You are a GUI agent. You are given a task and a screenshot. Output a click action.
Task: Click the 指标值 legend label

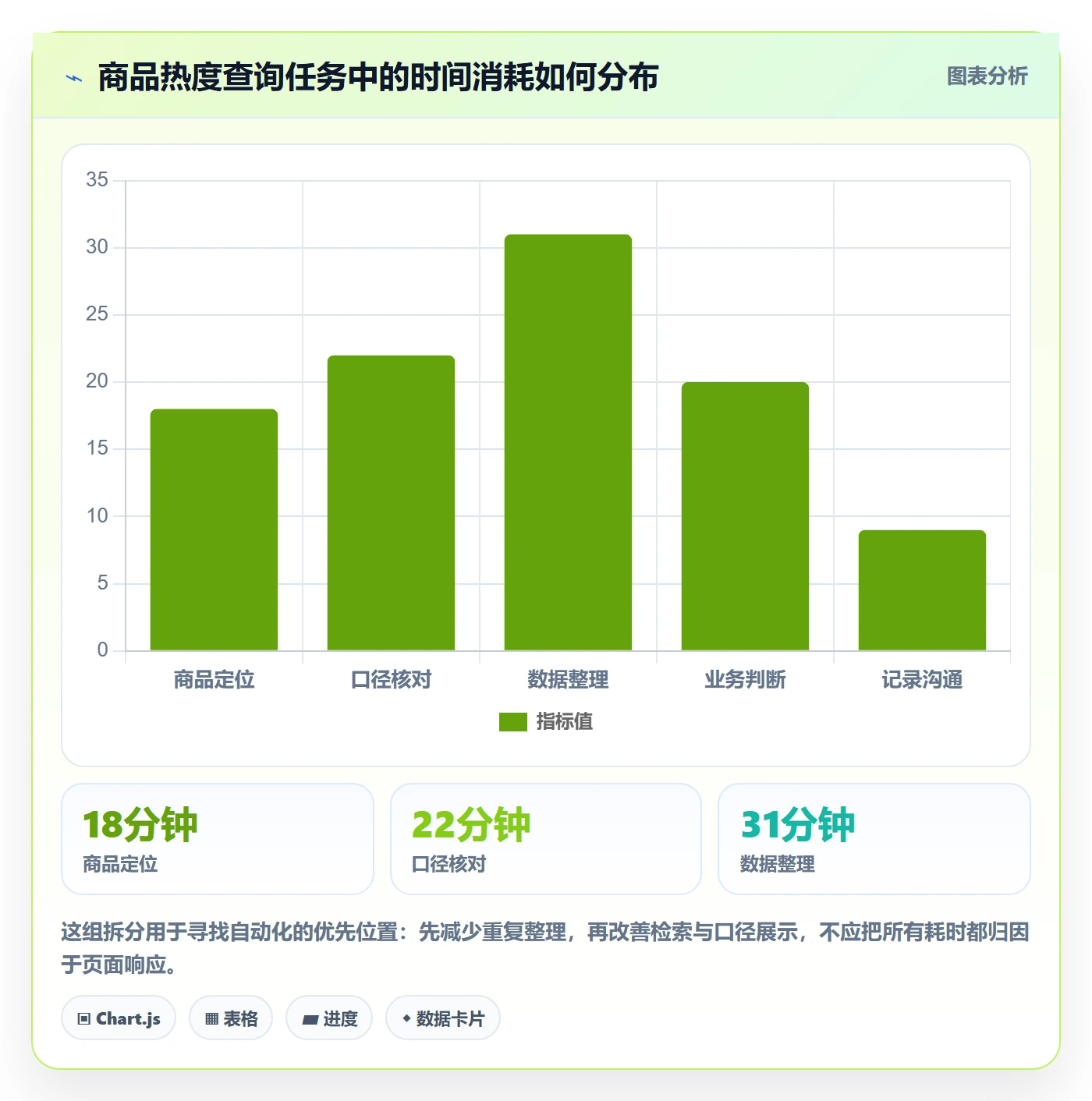click(x=565, y=722)
